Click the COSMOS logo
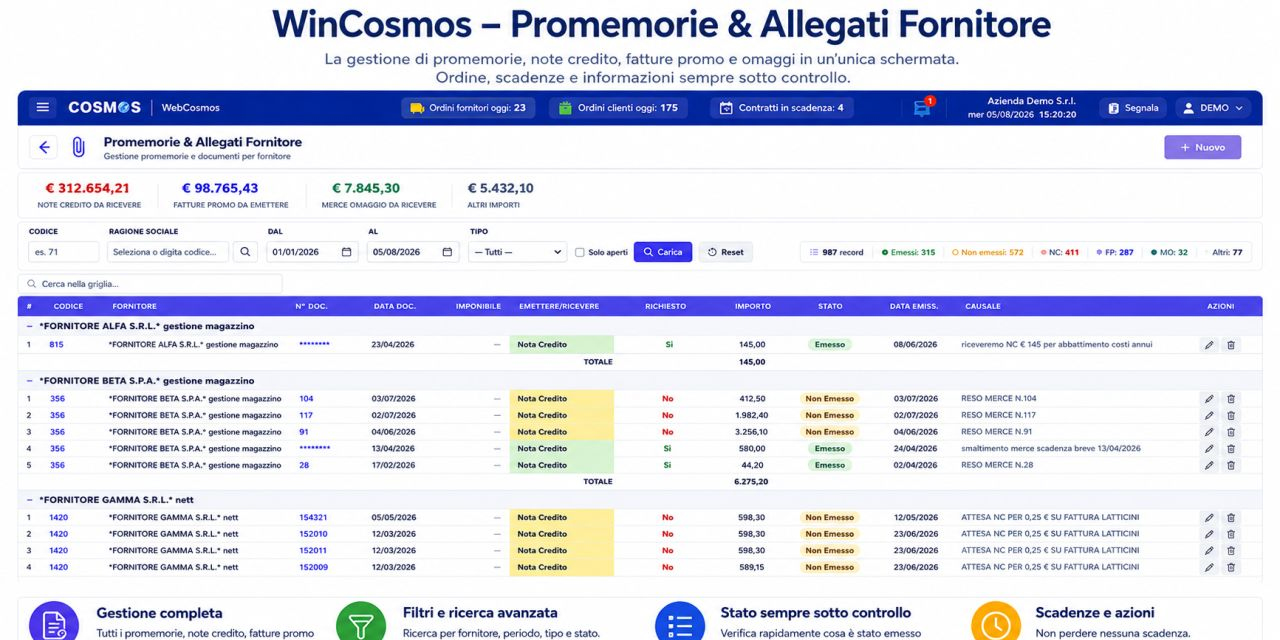 104,108
